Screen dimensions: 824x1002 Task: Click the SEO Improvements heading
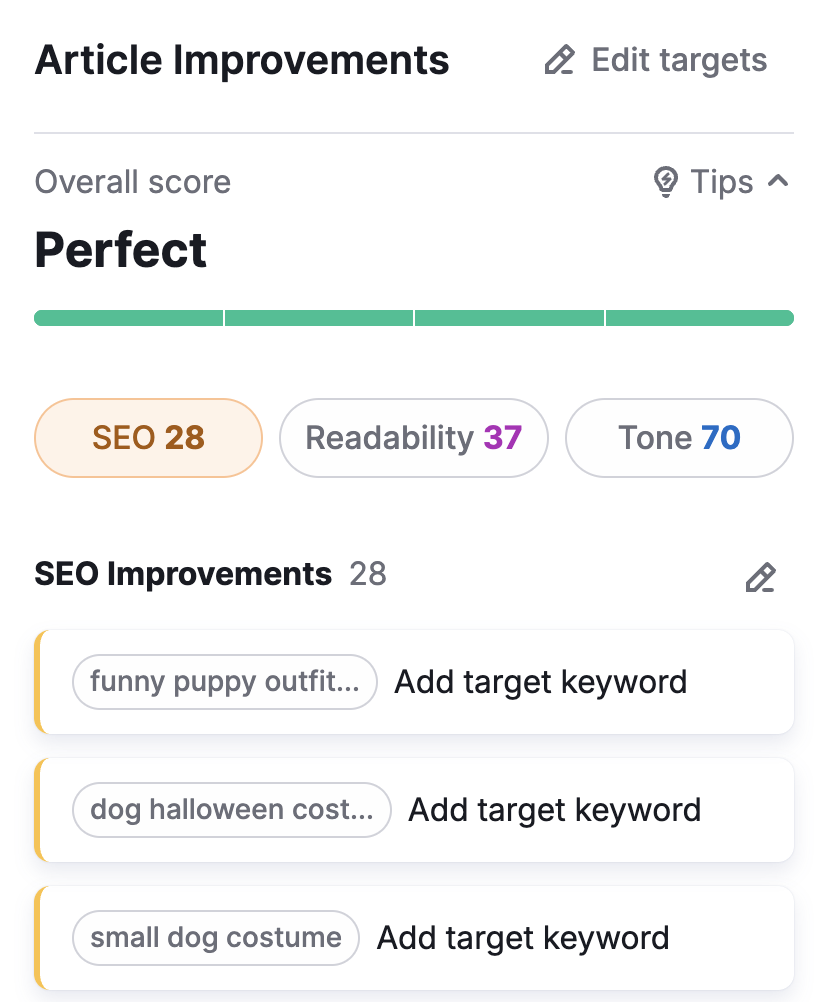point(183,574)
